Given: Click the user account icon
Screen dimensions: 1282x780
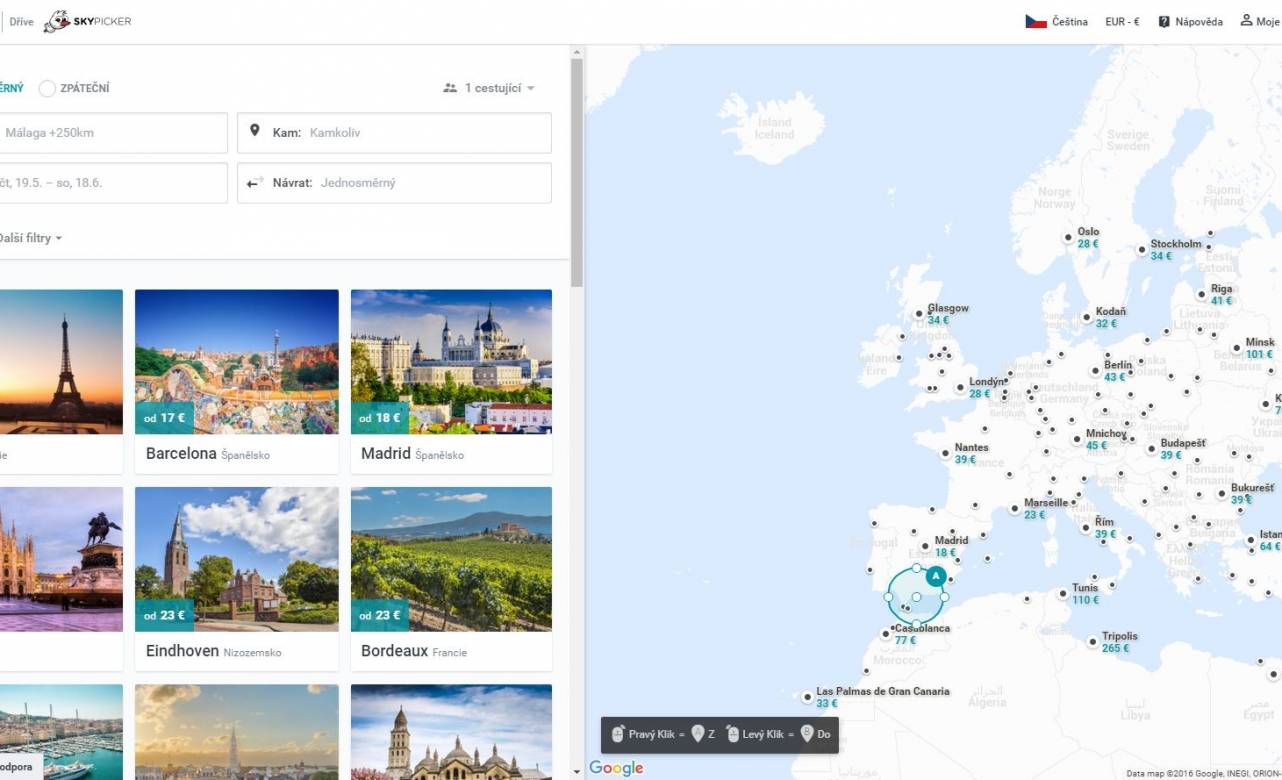Looking at the screenshot, I should [1246, 21].
